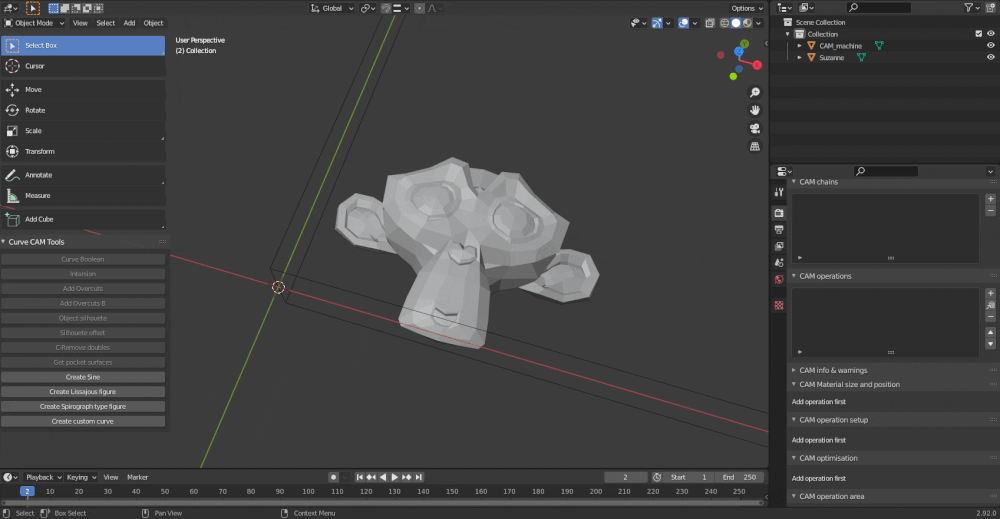Viewport: 1000px width, 519px height.
Task: Hide the Suzanne object in outliner
Action: (x=991, y=58)
